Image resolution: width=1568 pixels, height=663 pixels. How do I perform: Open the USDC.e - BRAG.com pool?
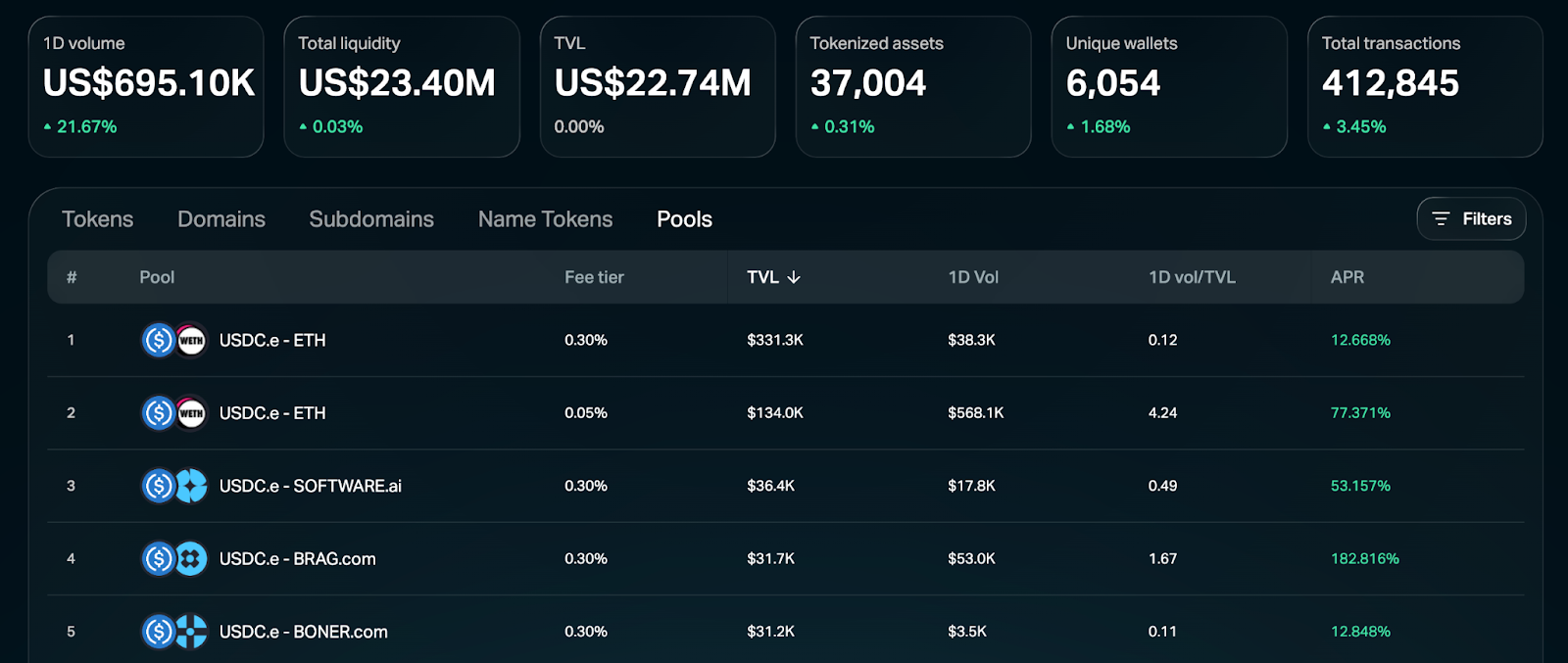[297, 559]
